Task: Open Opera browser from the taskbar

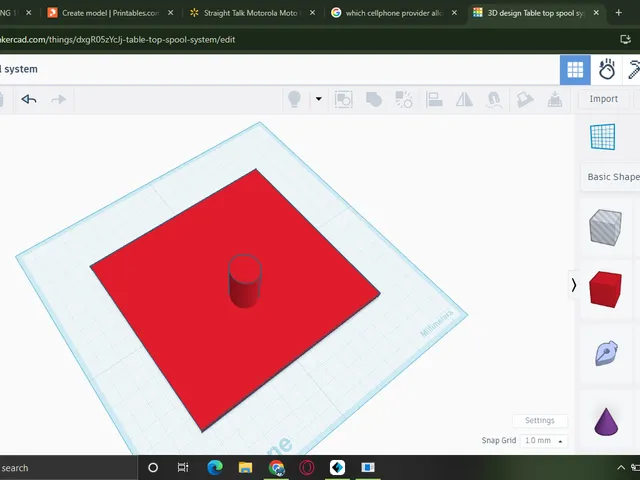Action: point(307,468)
